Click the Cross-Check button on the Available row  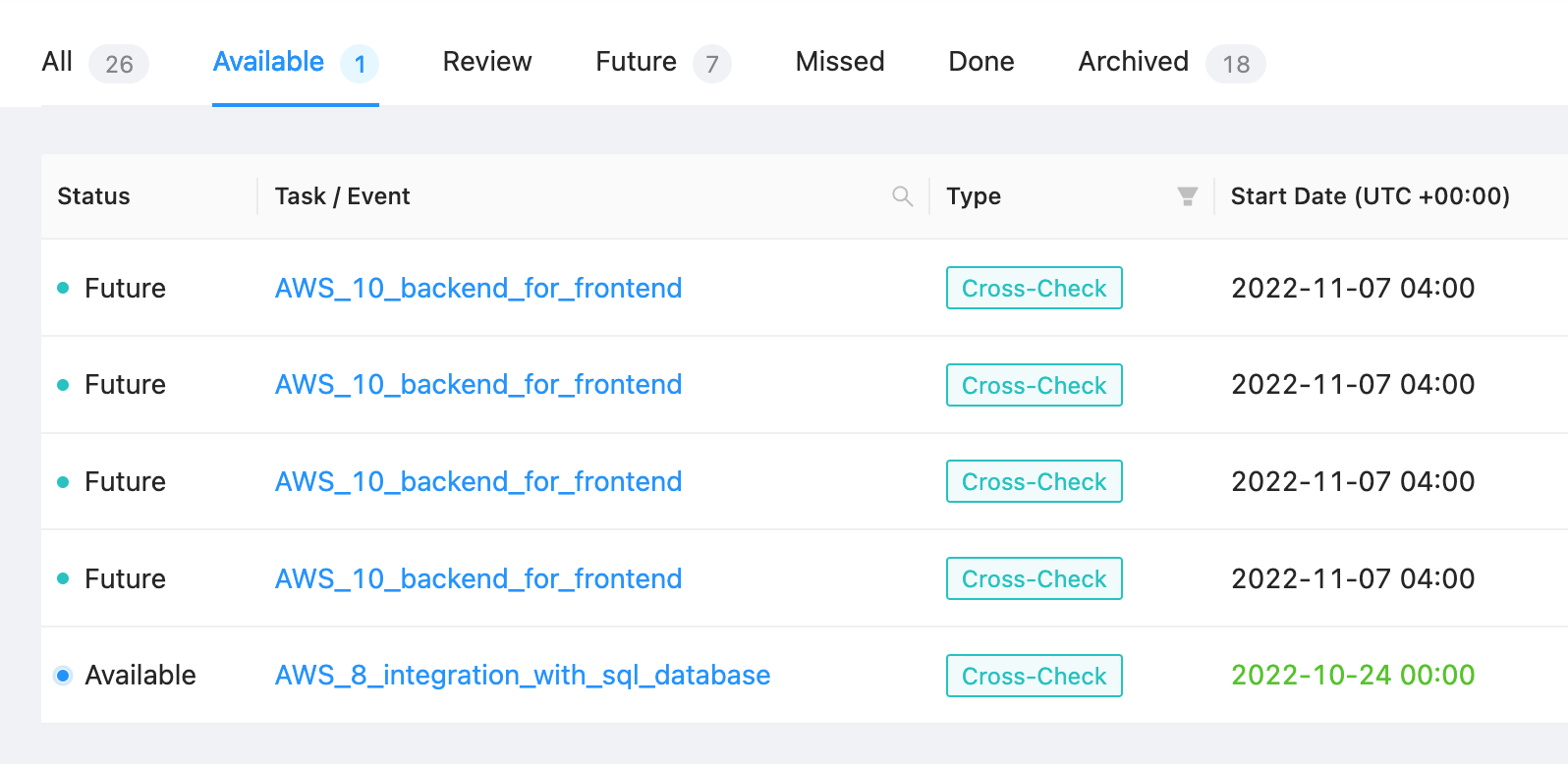(1034, 676)
